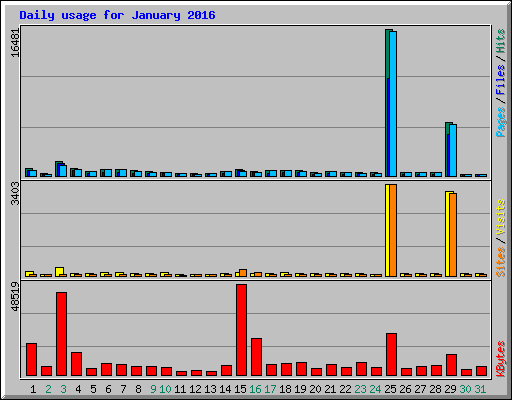
Task: Click the red KBytes bar for day 16
Action: [257, 357]
